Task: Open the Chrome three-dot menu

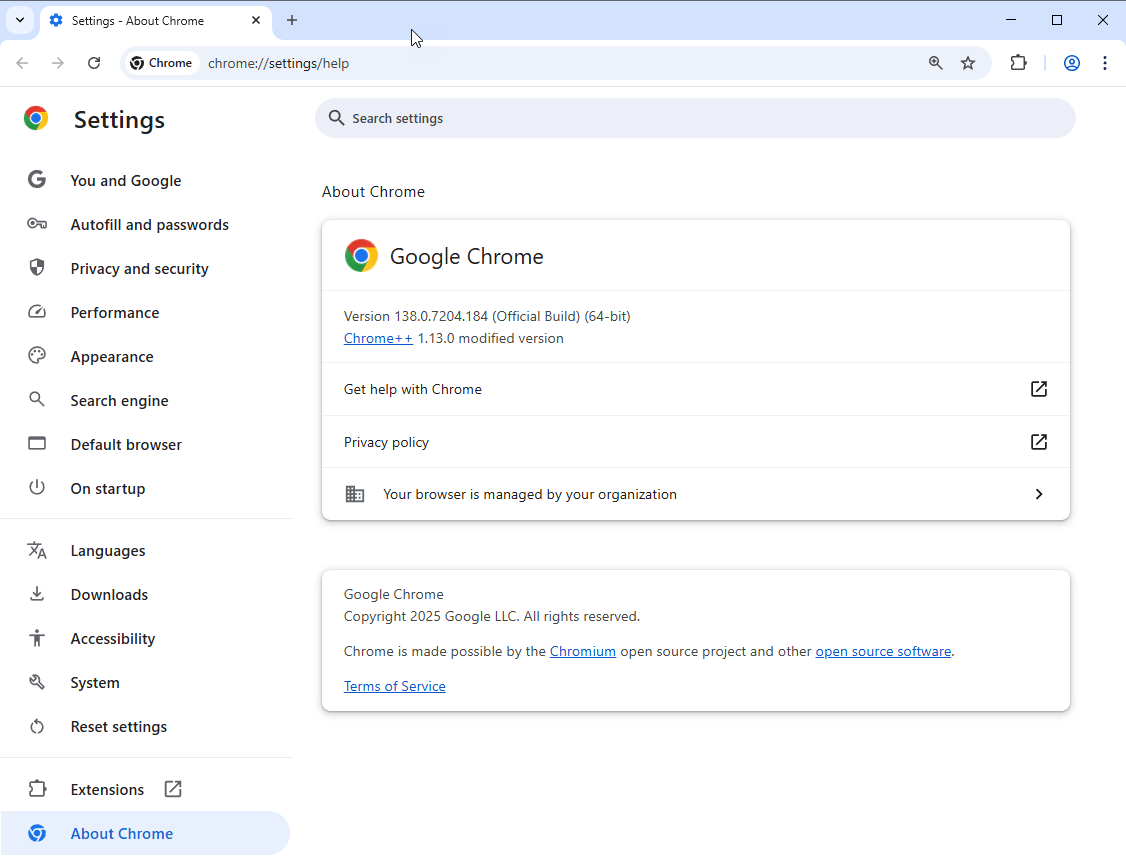Action: point(1104,63)
